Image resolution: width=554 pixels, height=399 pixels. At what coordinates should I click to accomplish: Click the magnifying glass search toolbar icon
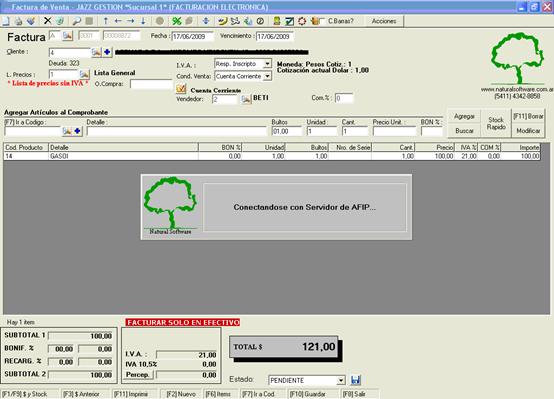pyautogui.click(x=76, y=21)
